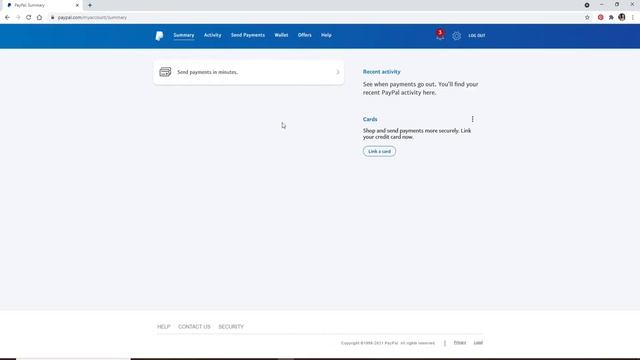The image size is (640, 360).
Task: Open the Cards heading link
Action: [370, 119]
